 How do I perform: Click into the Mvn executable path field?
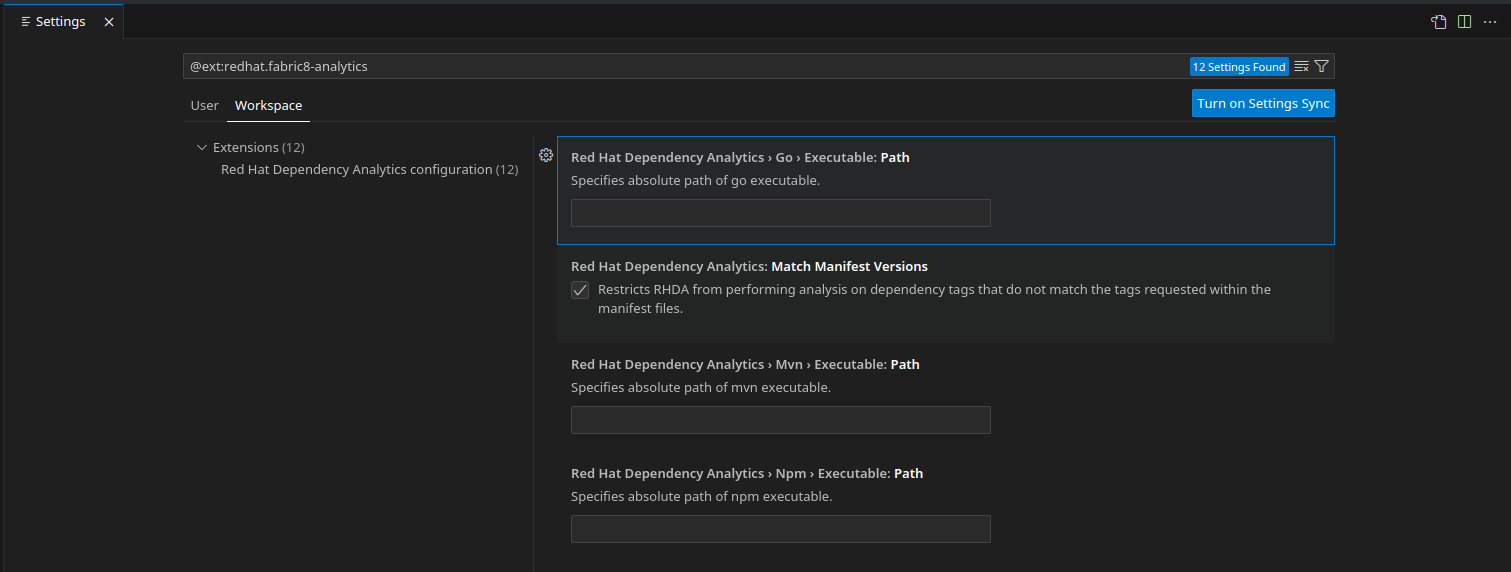click(780, 420)
